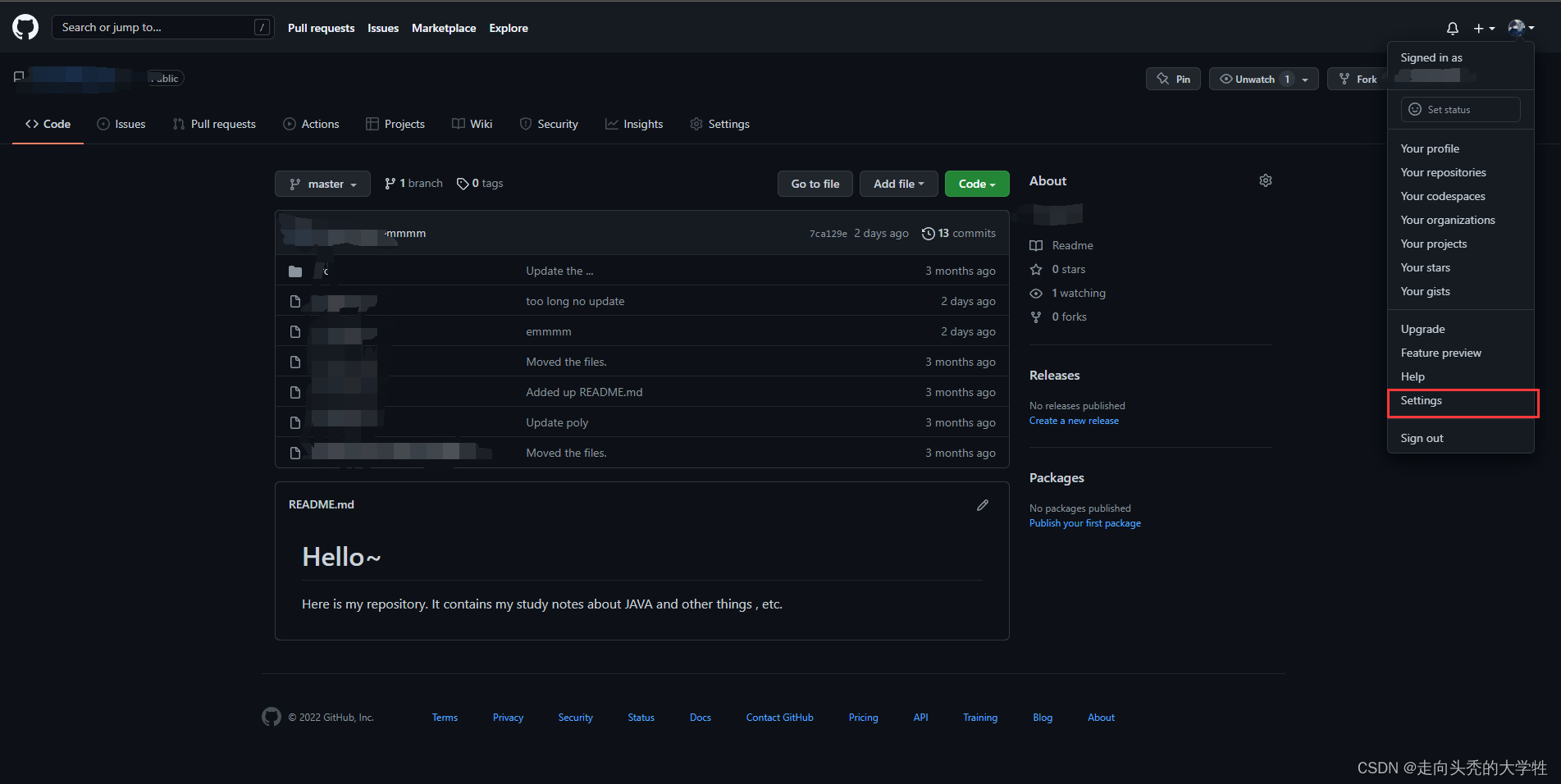The height and width of the screenshot is (784, 1561).
Task: Pin this repository
Action: tap(1173, 79)
